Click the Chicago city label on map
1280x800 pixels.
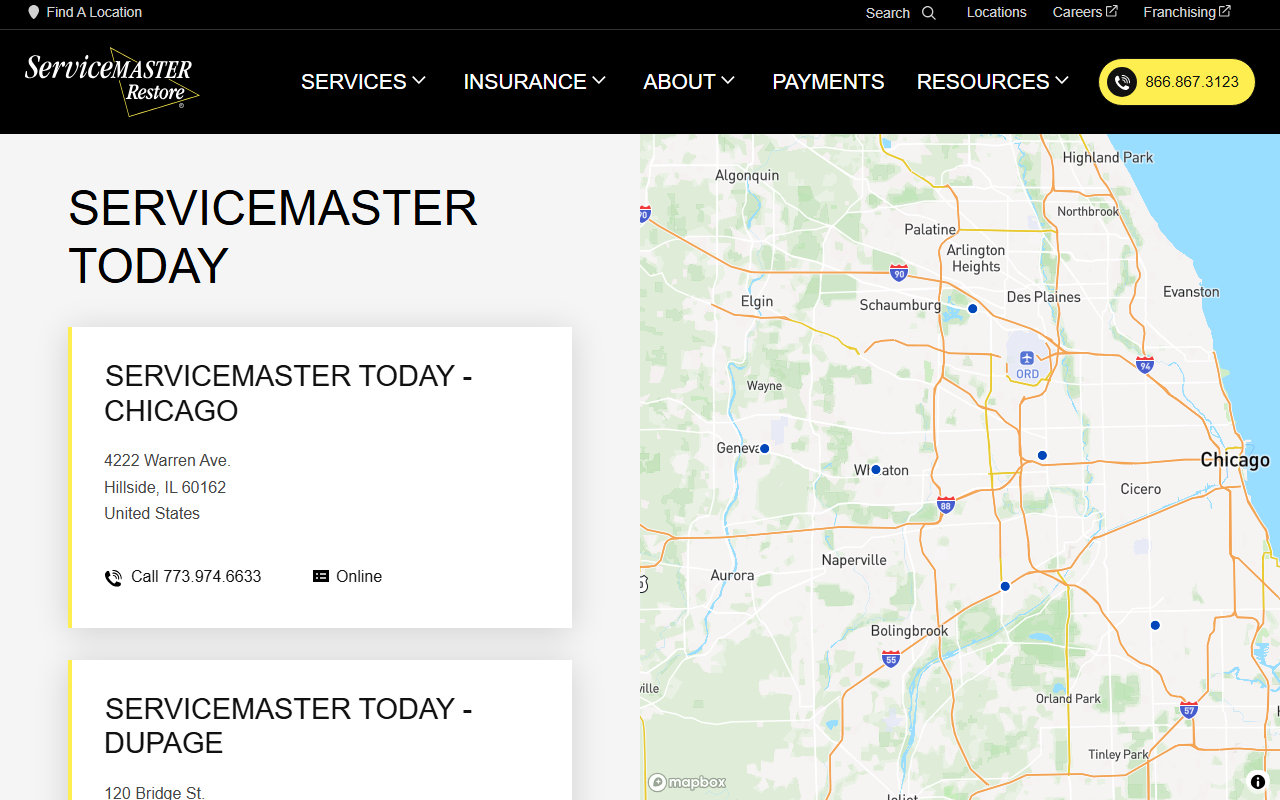coord(1235,460)
